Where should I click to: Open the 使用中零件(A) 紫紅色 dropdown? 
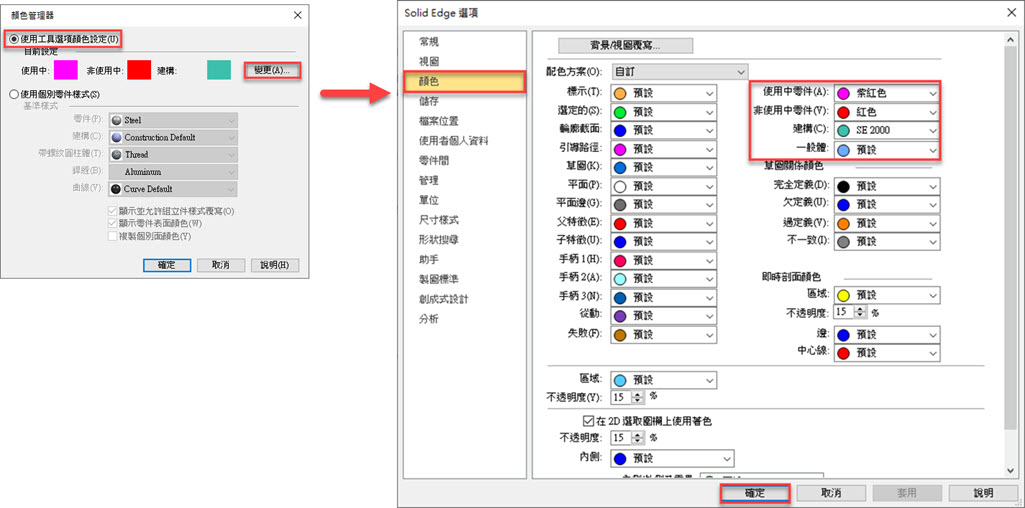(887, 93)
